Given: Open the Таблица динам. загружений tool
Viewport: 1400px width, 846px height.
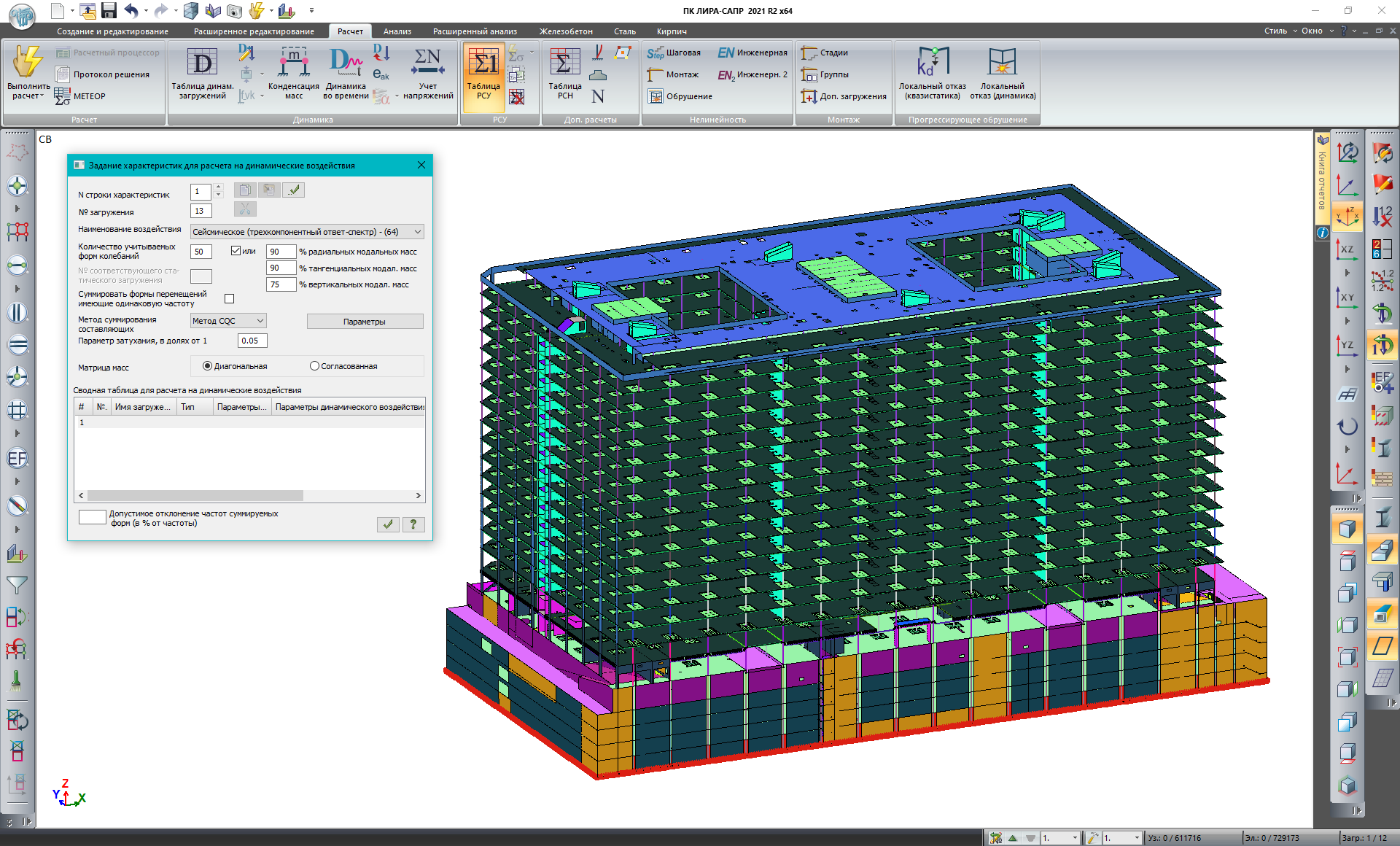Looking at the screenshot, I should (x=202, y=64).
